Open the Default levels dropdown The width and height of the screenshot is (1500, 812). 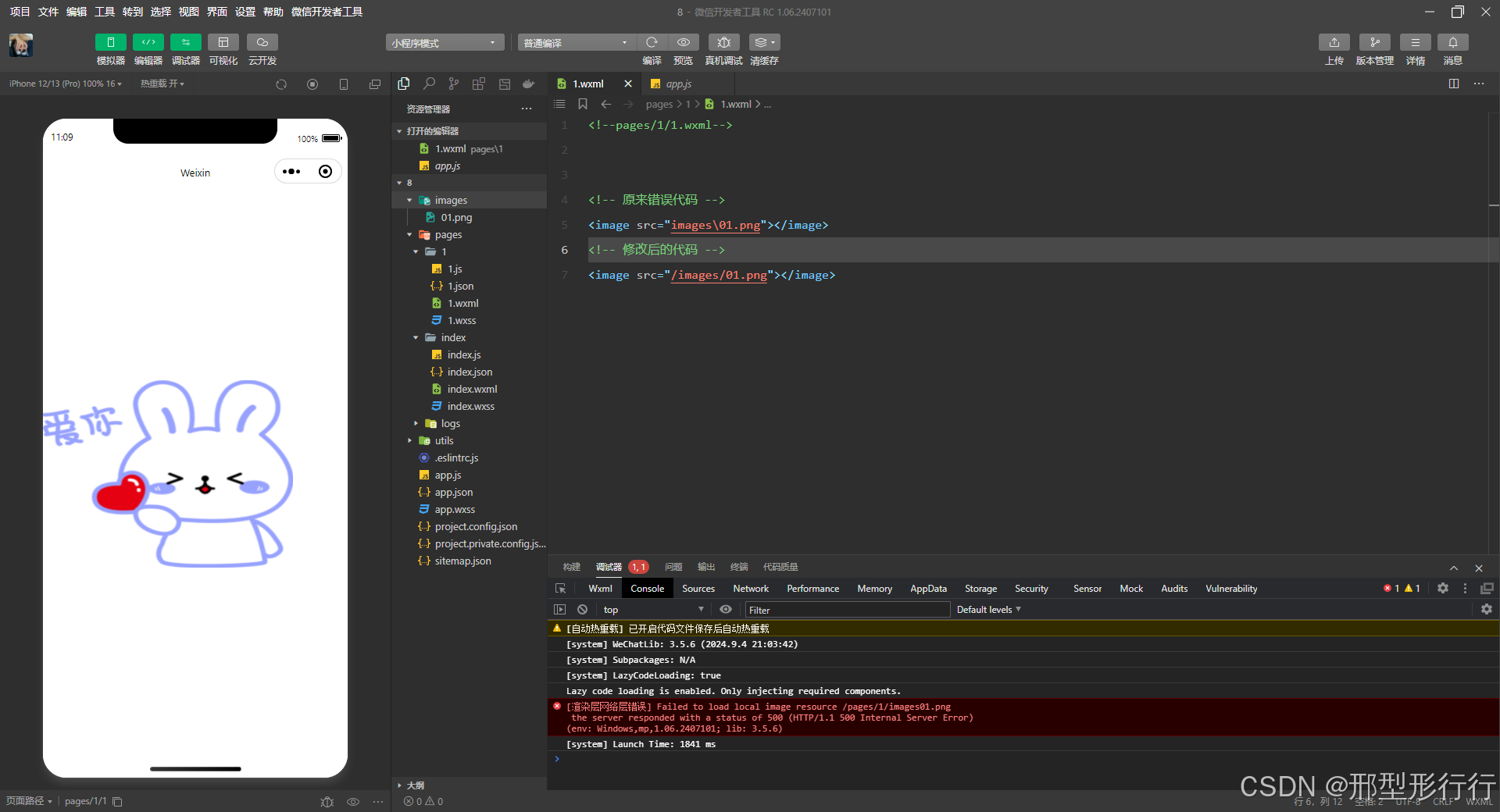click(988, 610)
